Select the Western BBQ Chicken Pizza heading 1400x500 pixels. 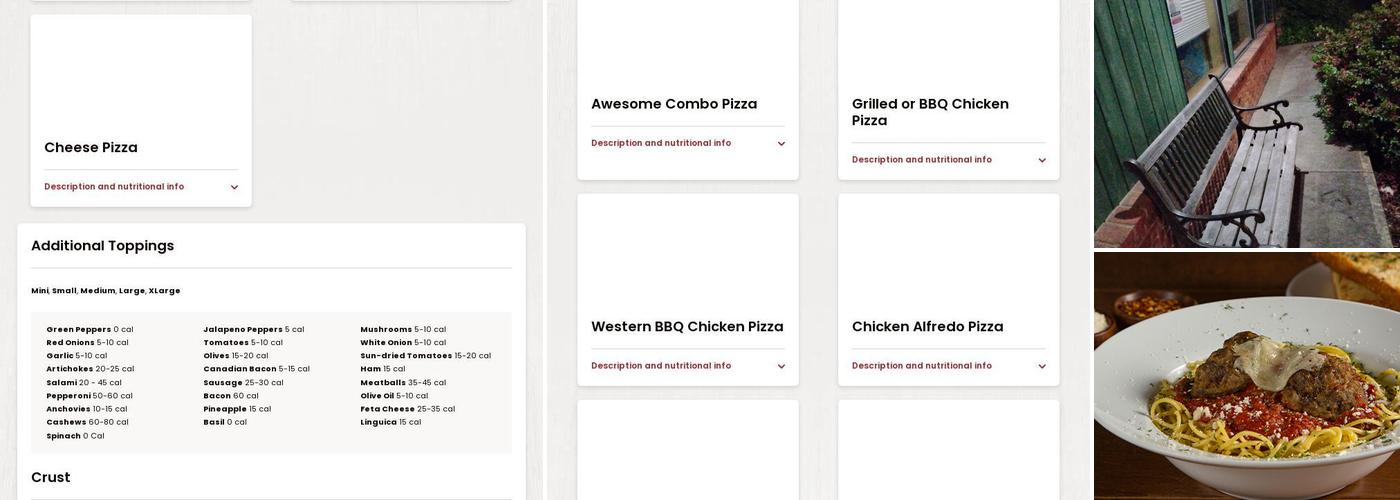(687, 327)
